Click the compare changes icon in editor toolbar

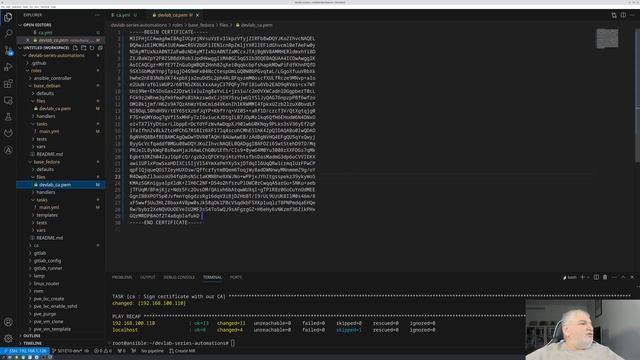614,15
